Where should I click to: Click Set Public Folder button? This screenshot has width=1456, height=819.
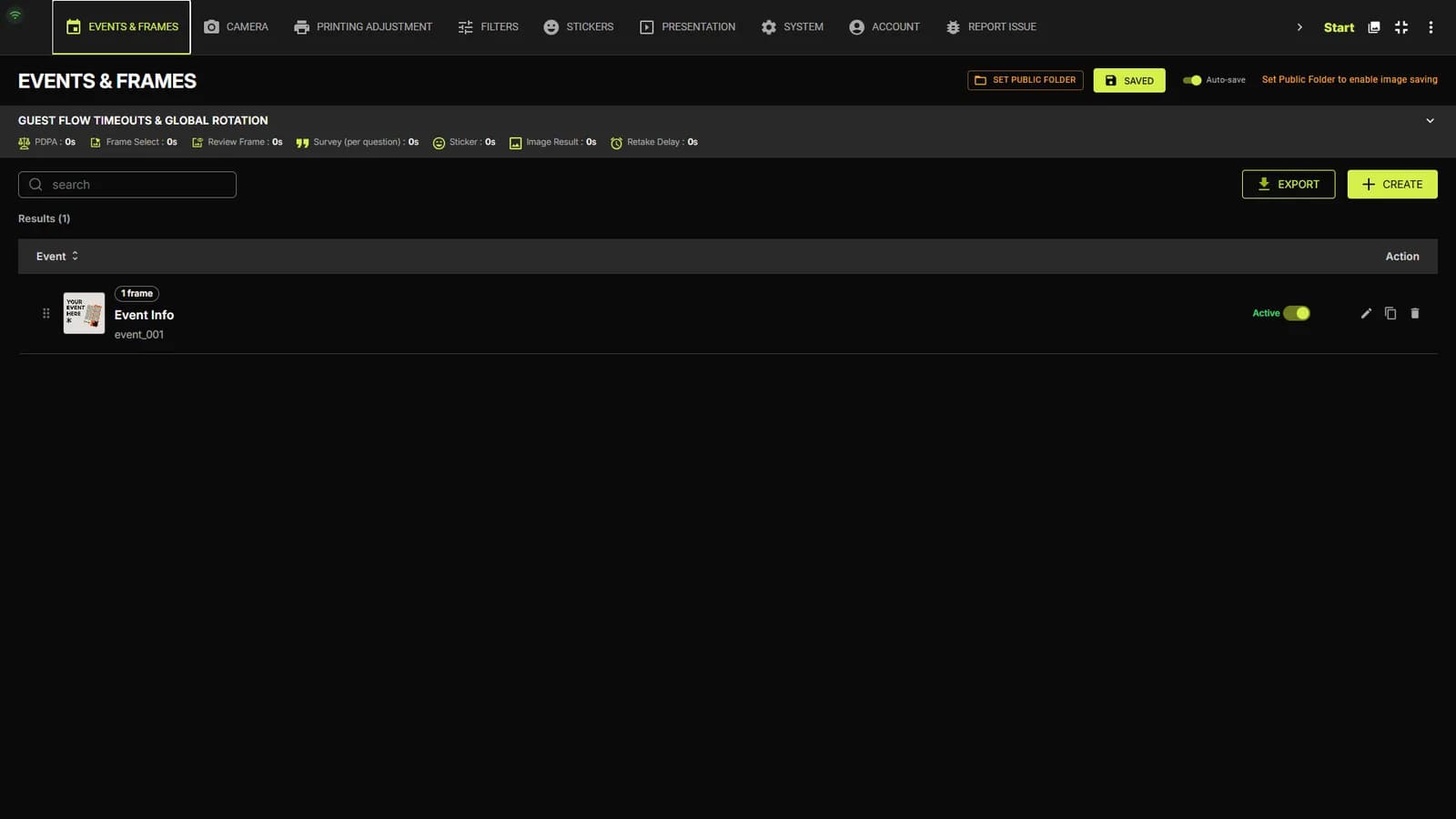(x=1026, y=80)
